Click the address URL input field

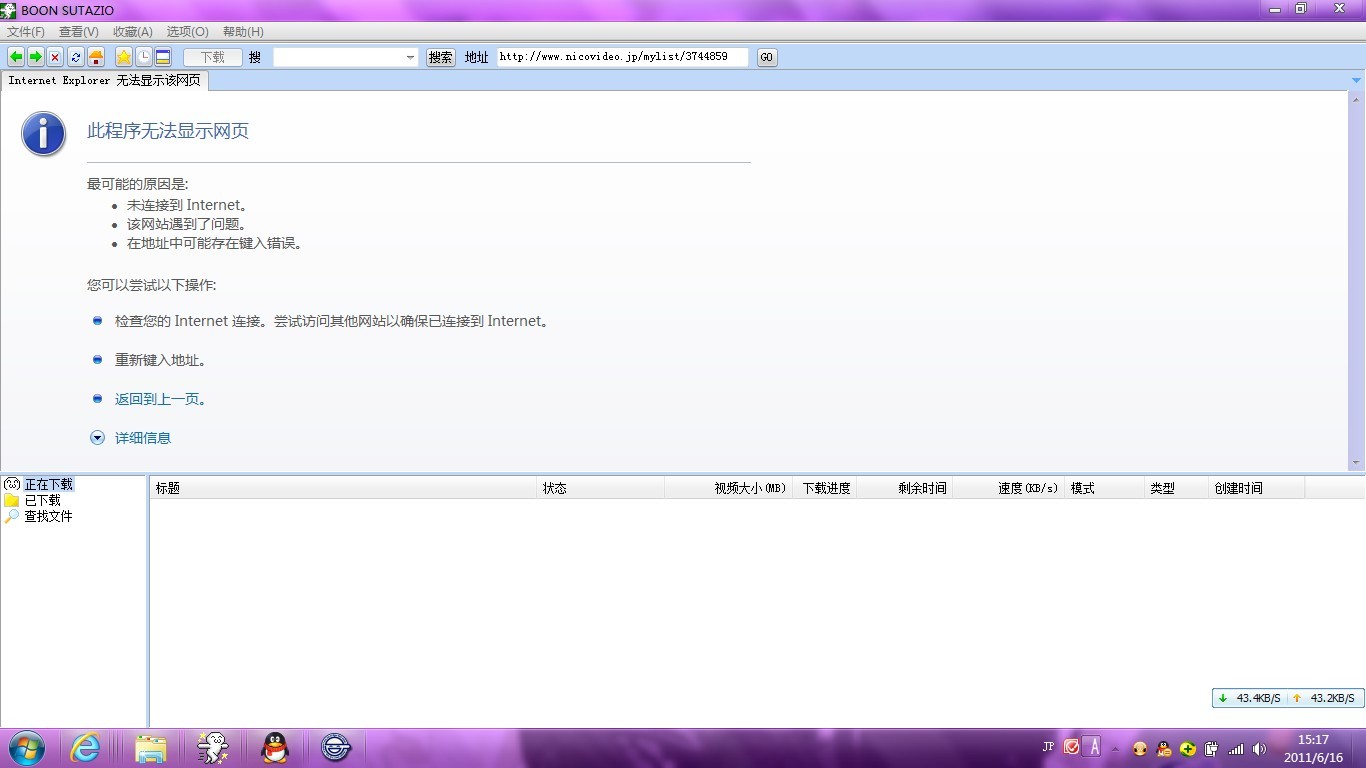622,57
